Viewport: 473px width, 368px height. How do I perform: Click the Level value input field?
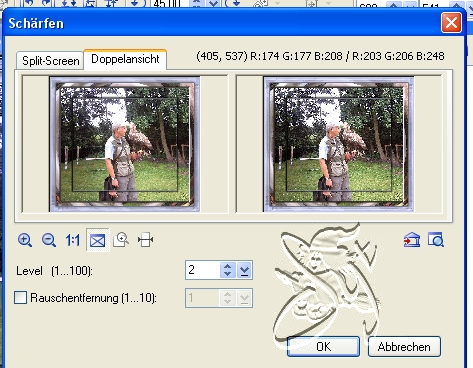pos(203,270)
